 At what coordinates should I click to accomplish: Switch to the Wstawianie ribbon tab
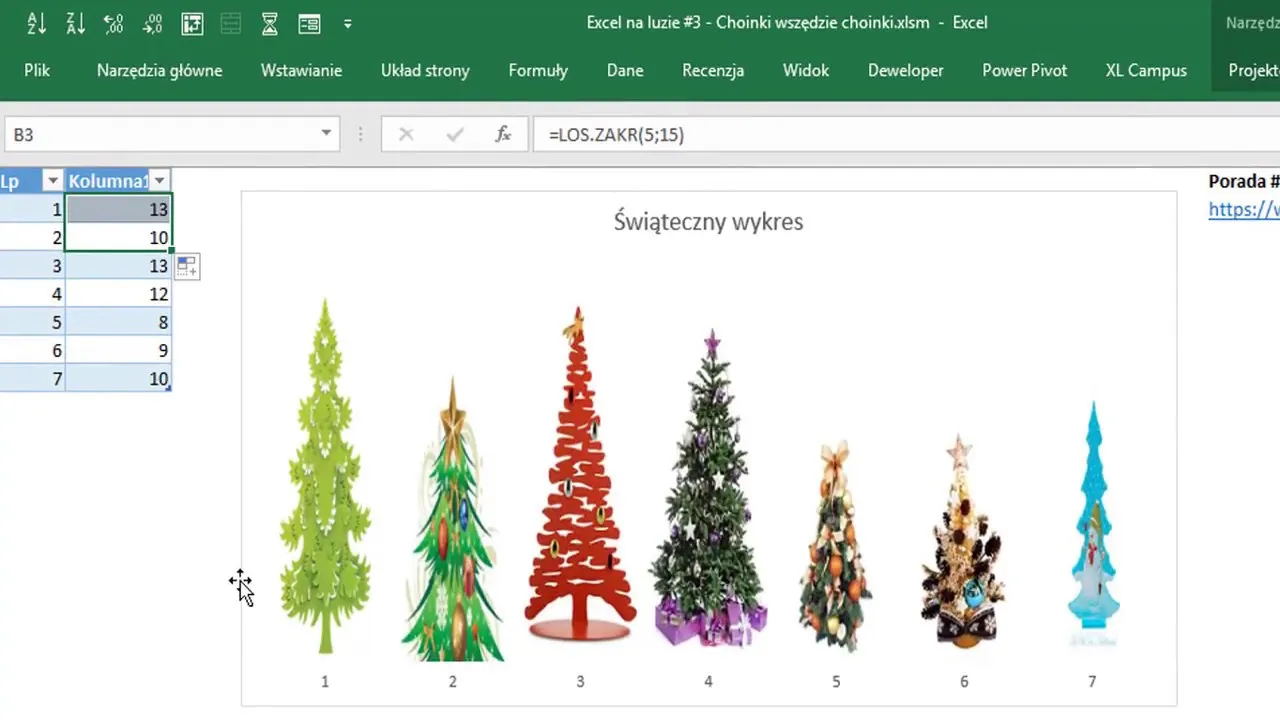pos(301,70)
